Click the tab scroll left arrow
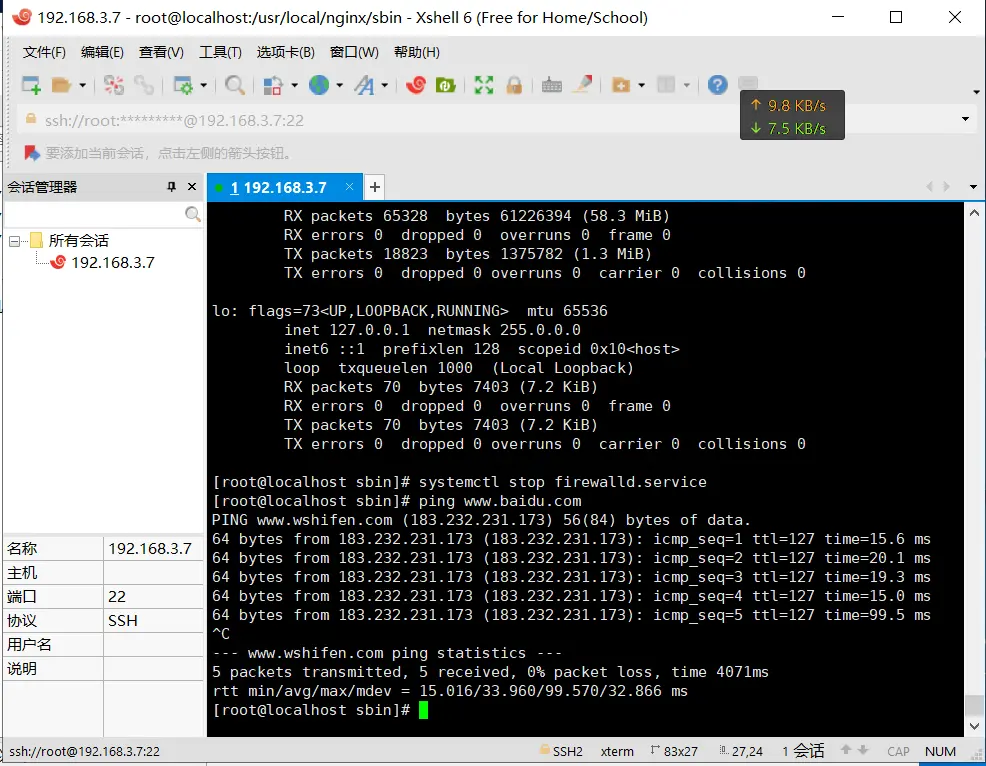986x766 pixels. pyautogui.click(x=929, y=187)
